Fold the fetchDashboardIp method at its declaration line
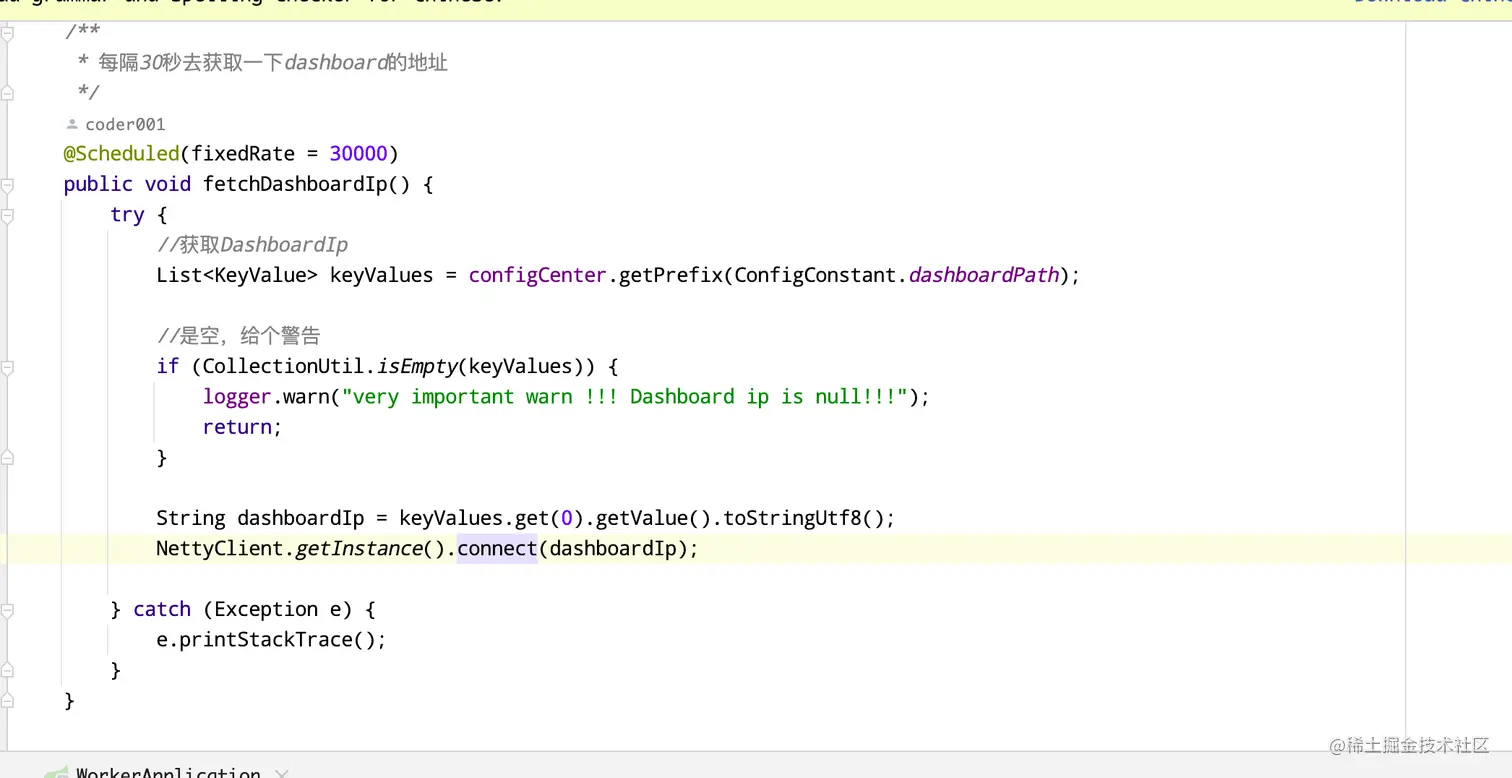This screenshot has width=1512, height=778. [x=8, y=185]
